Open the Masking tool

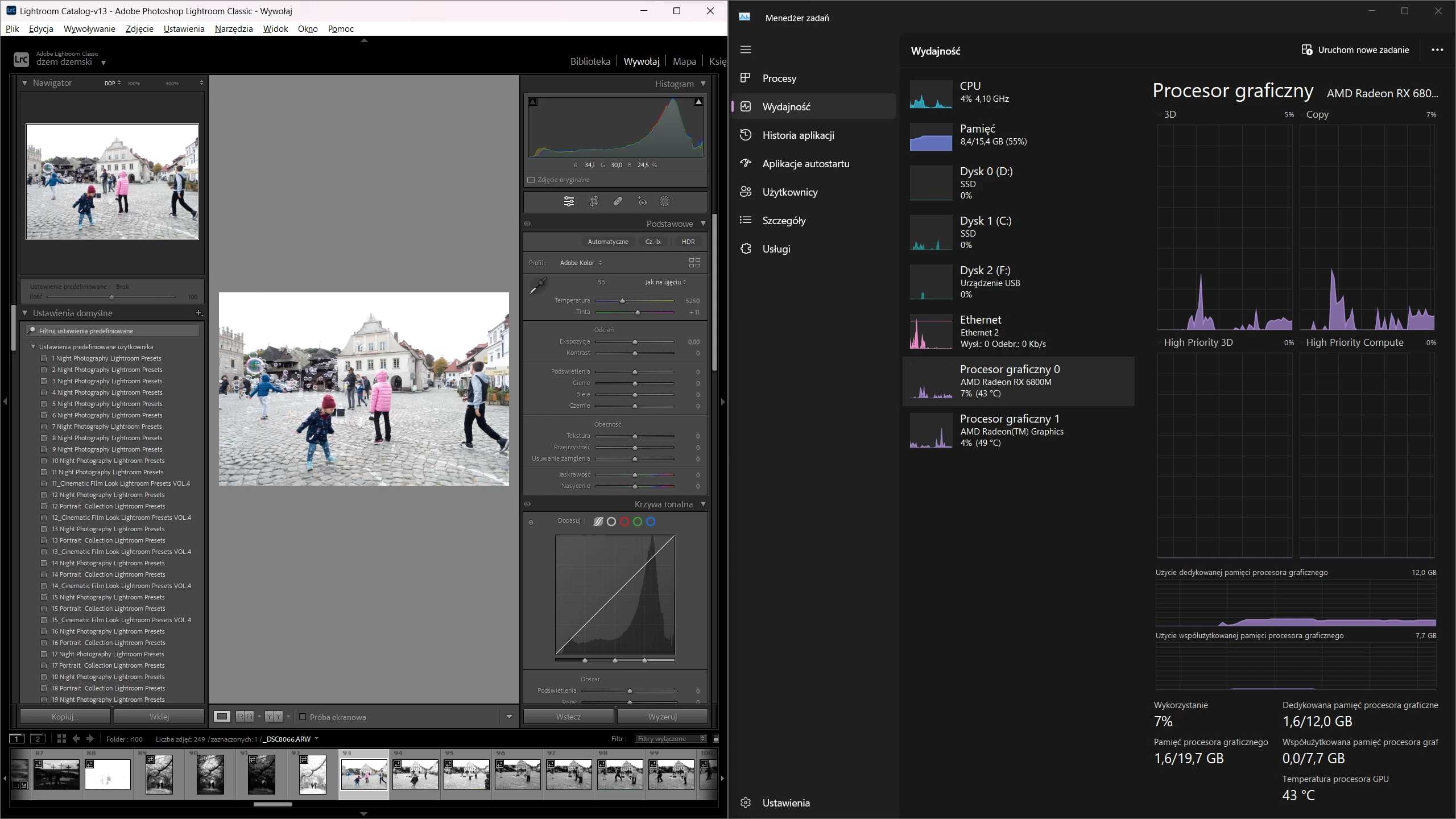pyautogui.click(x=664, y=201)
